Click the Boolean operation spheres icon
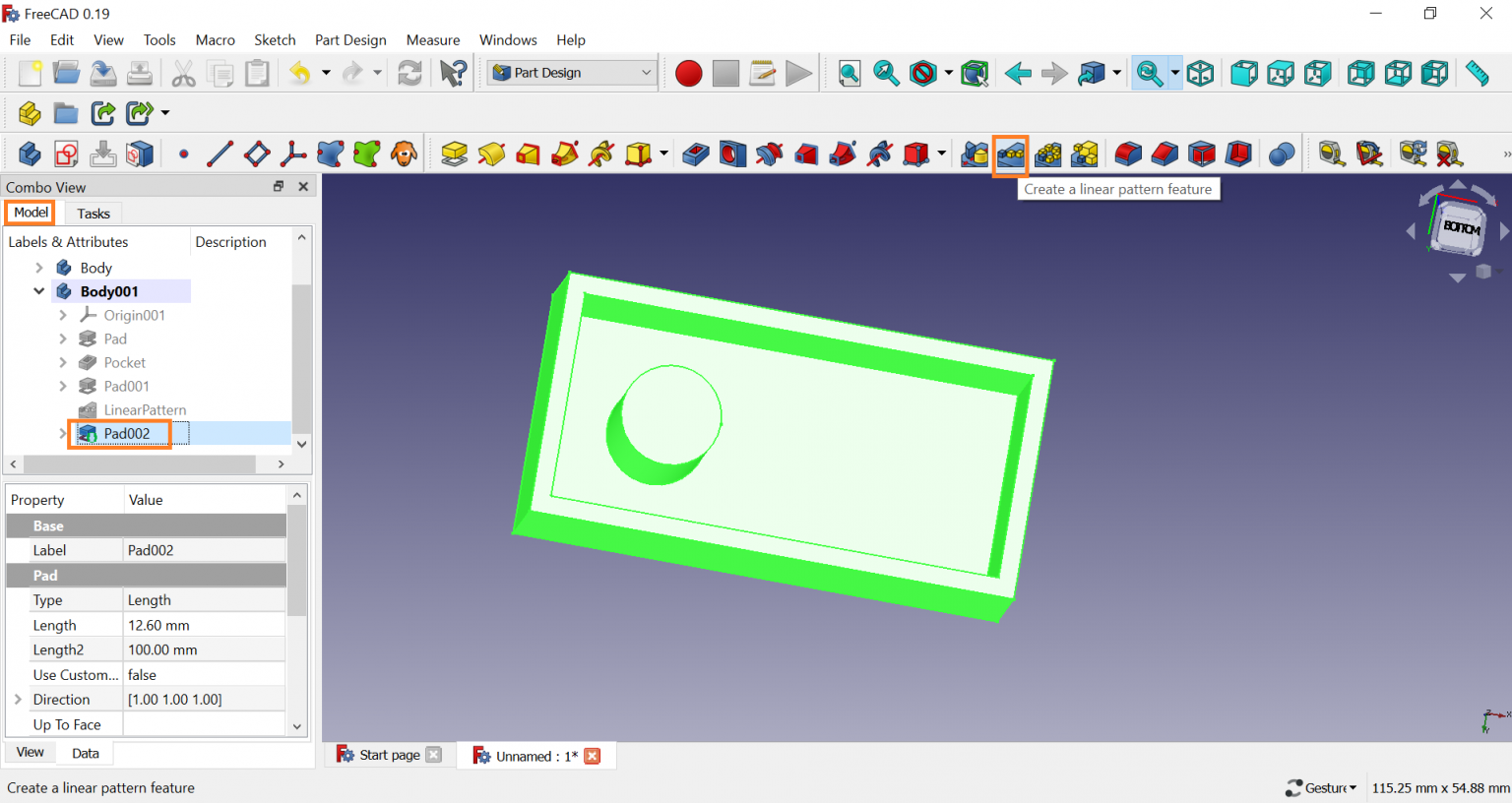 point(1281,154)
